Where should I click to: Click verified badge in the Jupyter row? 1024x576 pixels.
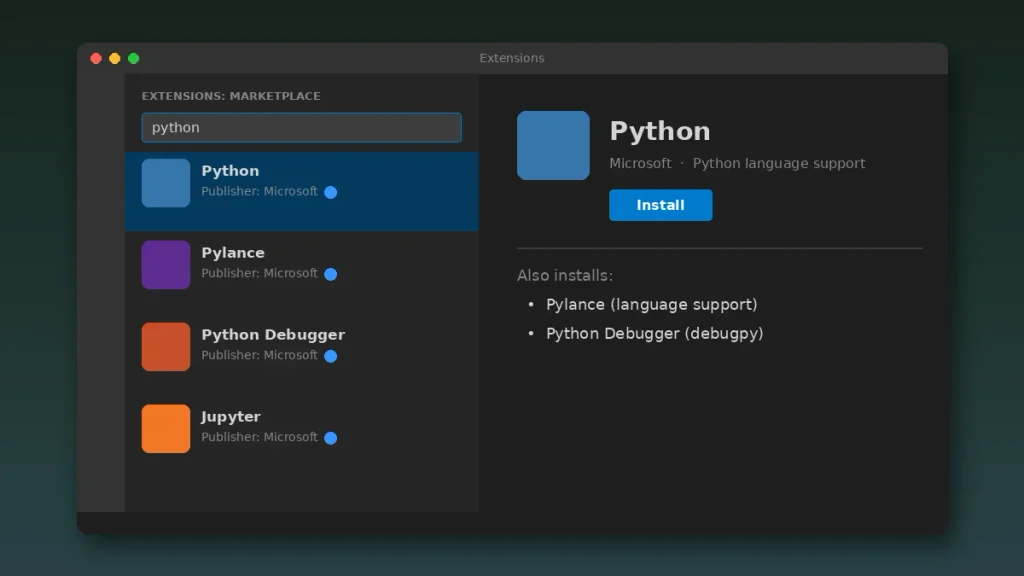[330, 438]
